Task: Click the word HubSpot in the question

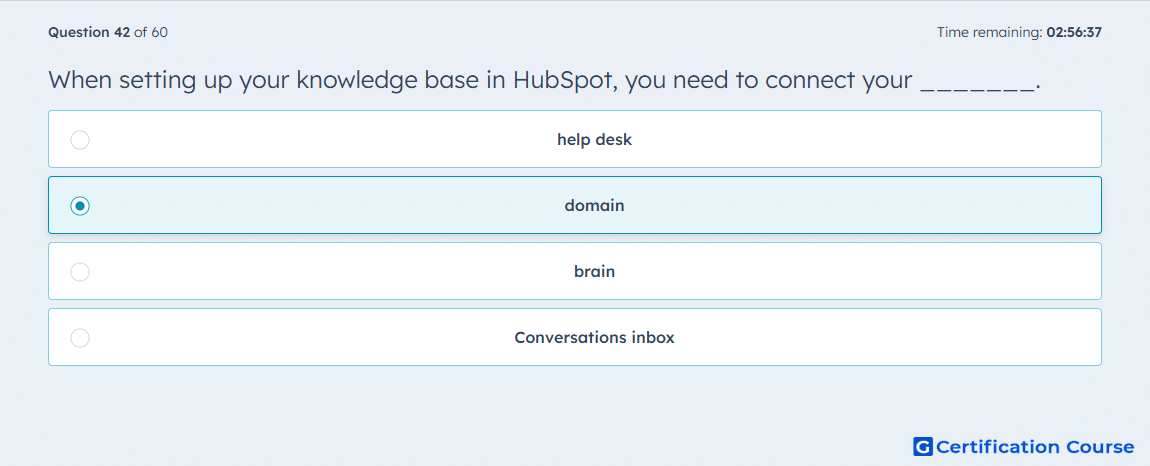Action: click(560, 79)
